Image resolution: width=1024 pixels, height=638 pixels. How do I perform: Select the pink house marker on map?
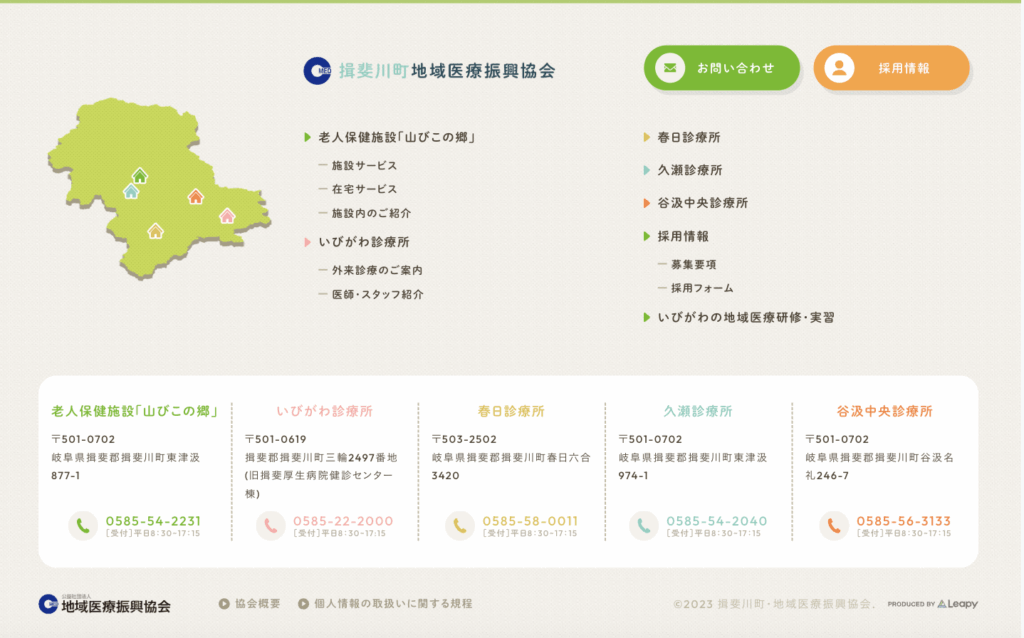coord(227,215)
